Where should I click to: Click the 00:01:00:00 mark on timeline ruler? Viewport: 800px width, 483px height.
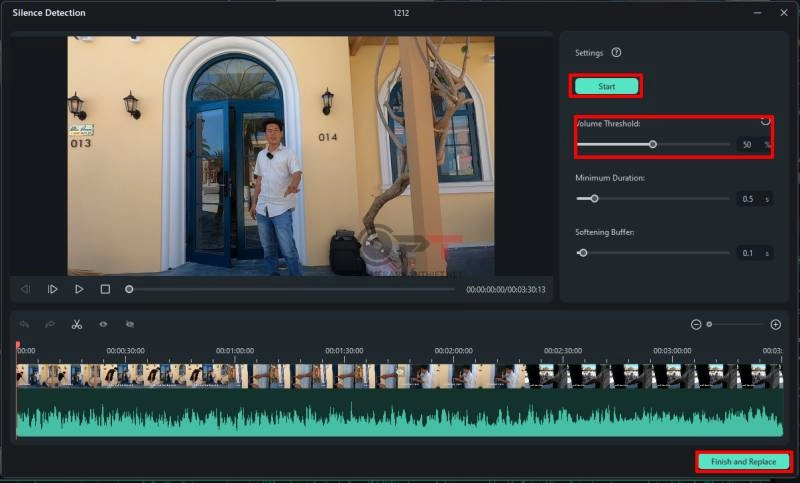235,351
